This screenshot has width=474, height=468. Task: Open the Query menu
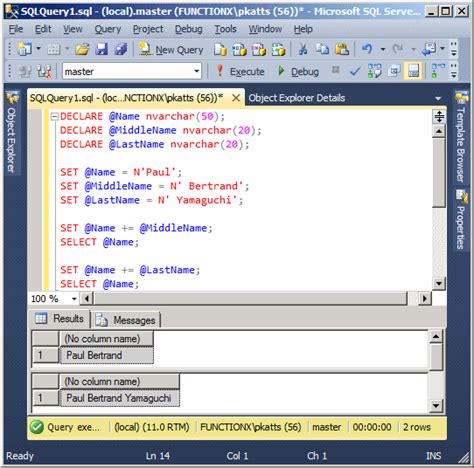click(x=108, y=29)
